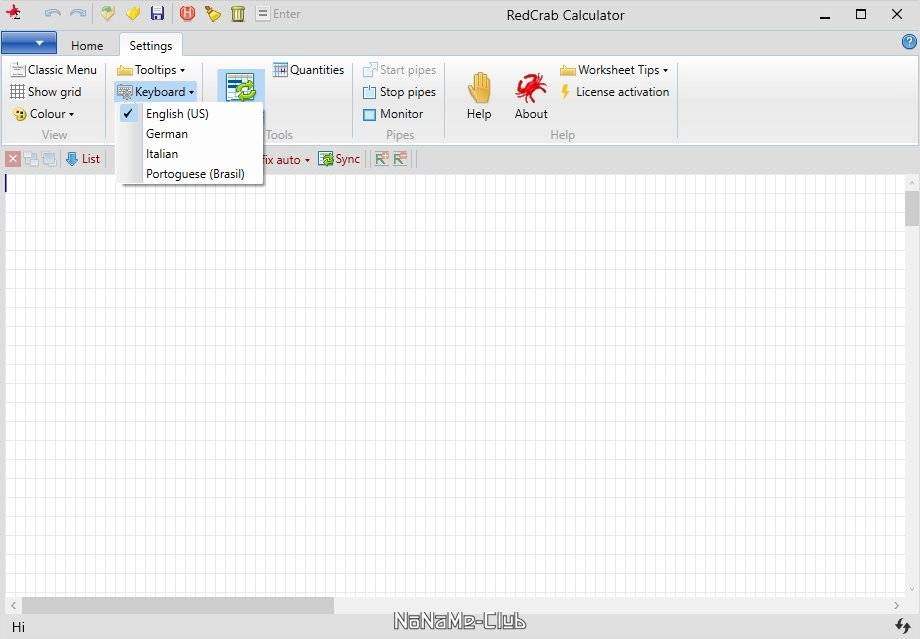Click the undo arrow in title bar
The height and width of the screenshot is (639, 920).
(x=52, y=13)
